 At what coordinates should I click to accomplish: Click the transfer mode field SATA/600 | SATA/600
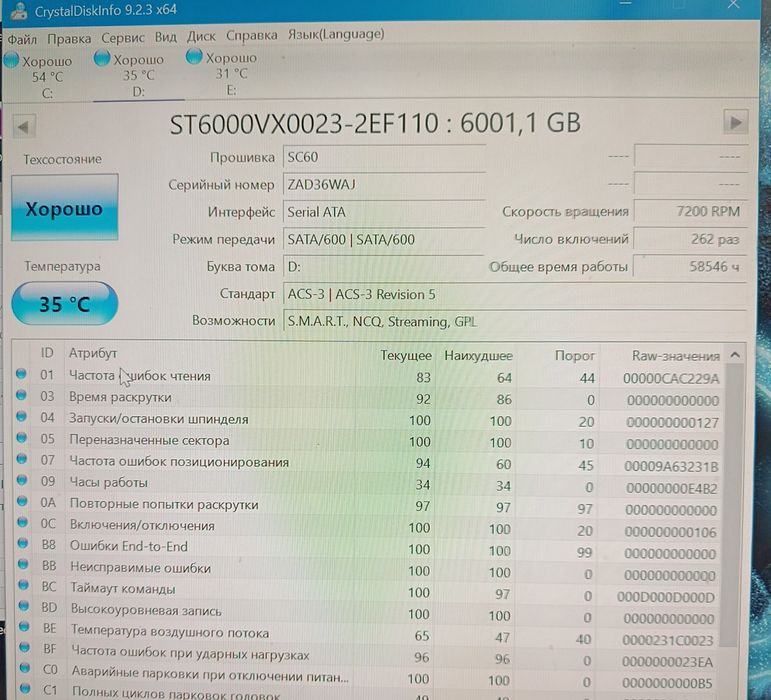[384, 240]
